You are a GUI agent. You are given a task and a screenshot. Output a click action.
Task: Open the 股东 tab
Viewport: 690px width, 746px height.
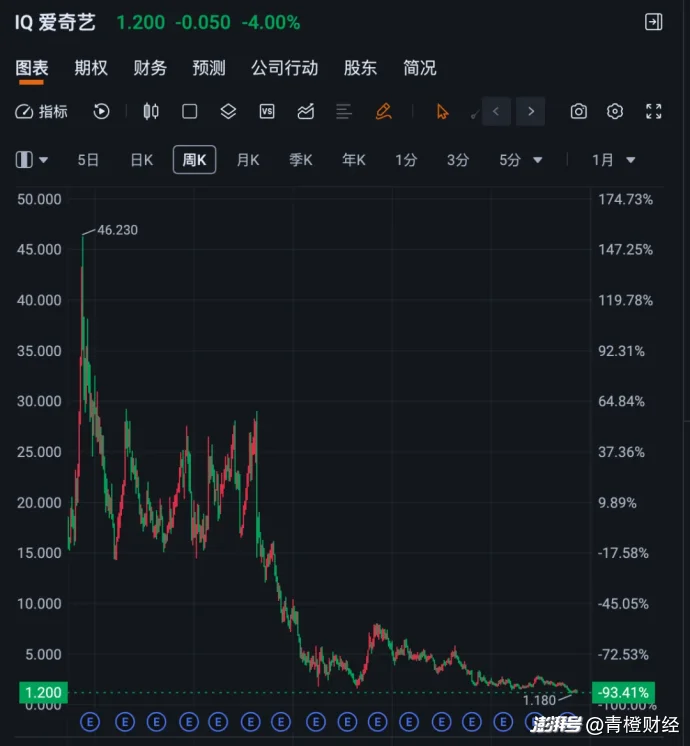click(360, 68)
